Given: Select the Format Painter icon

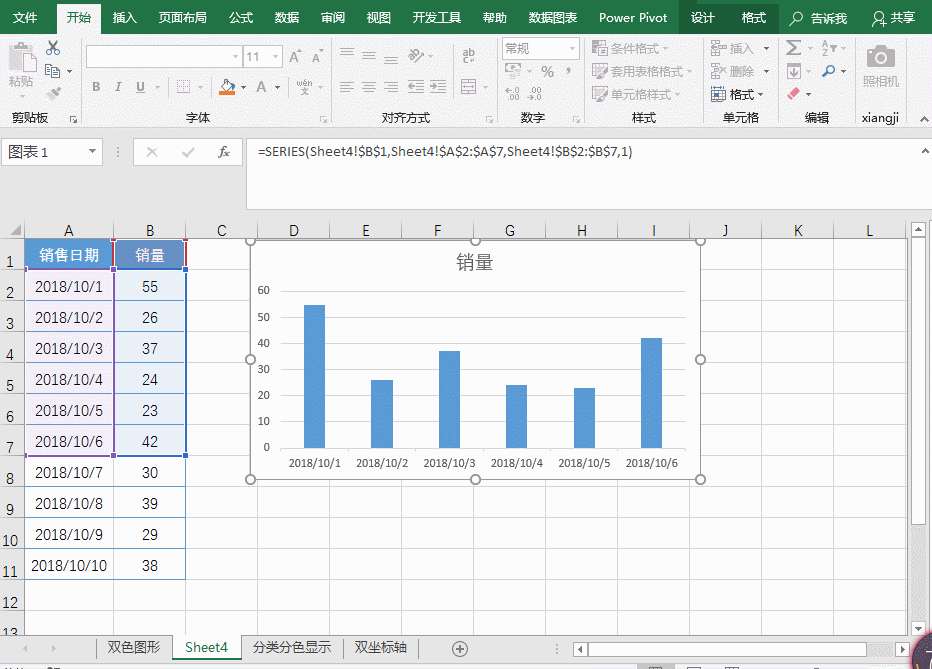Looking at the screenshot, I should pos(53,90).
